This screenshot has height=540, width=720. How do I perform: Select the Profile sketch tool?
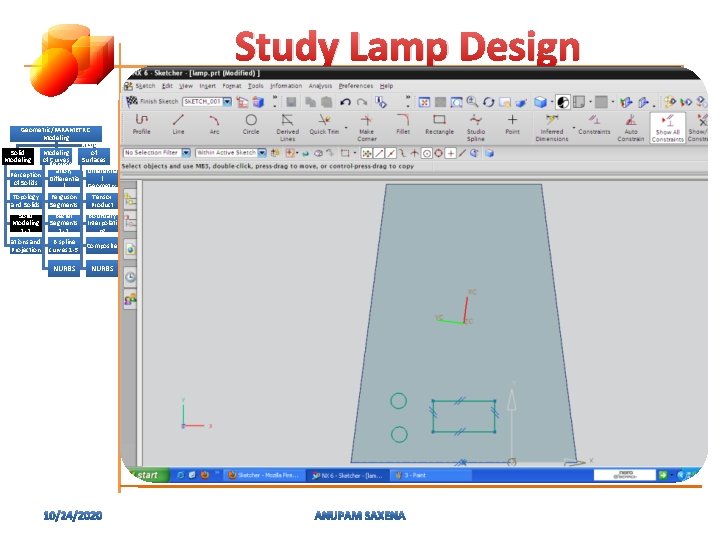pyautogui.click(x=141, y=124)
